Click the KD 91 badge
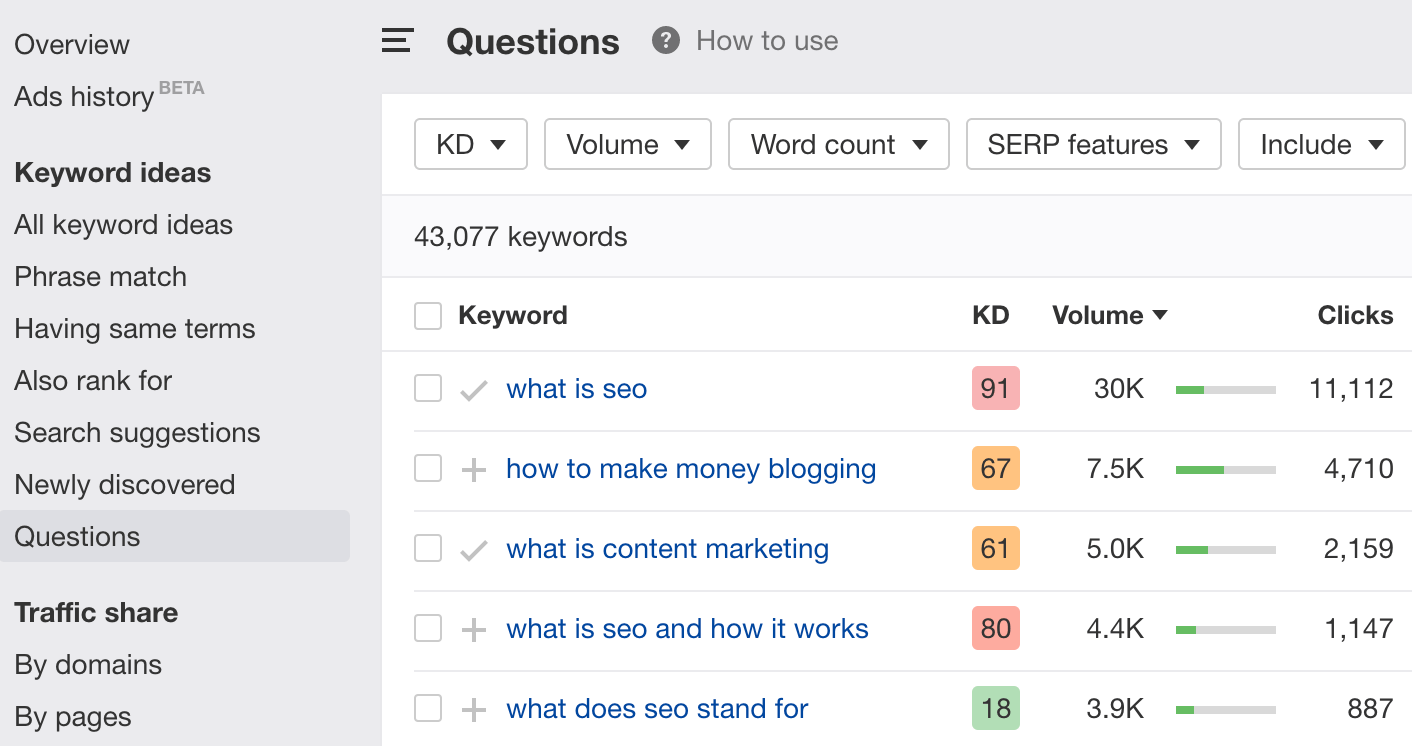1412x746 pixels. tap(995, 389)
